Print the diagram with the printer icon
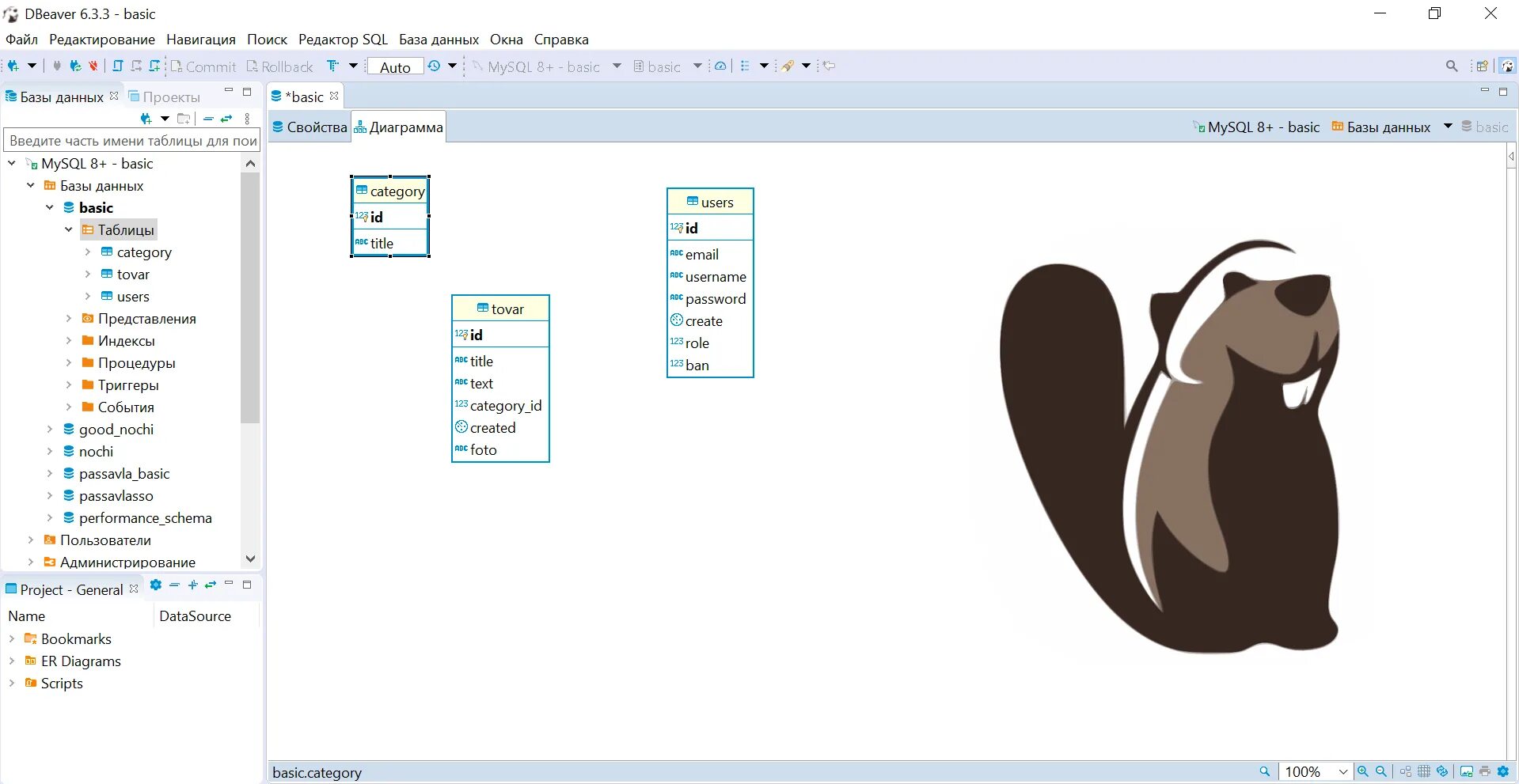The height and width of the screenshot is (784, 1519). click(1485, 771)
